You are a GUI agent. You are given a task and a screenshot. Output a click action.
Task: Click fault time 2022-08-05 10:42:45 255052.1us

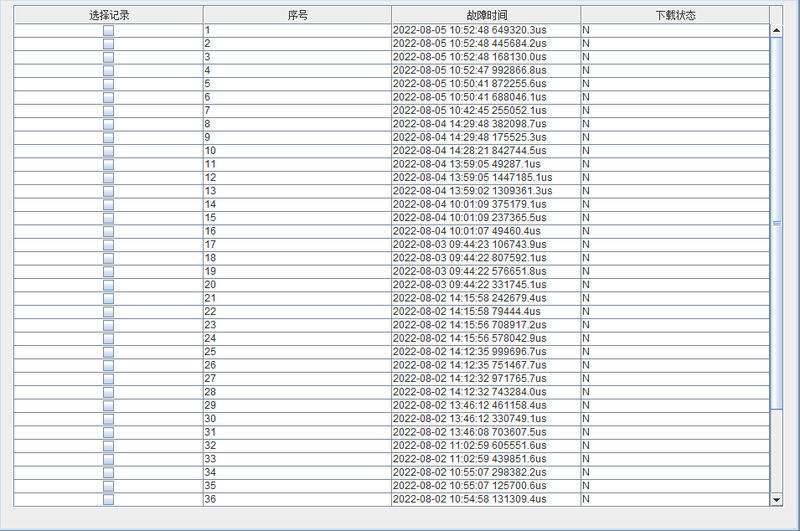point(486,111)
